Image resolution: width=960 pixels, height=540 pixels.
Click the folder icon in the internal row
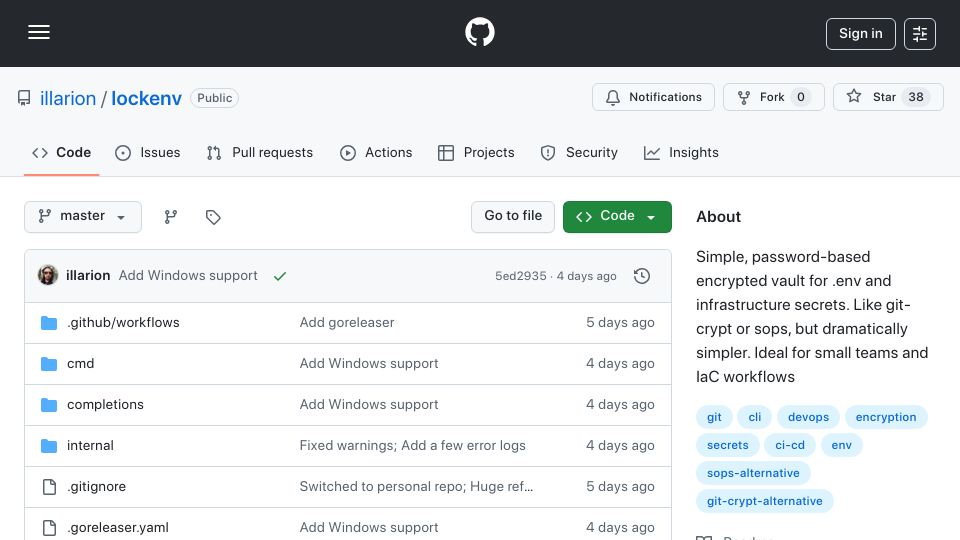pos(49,446)
